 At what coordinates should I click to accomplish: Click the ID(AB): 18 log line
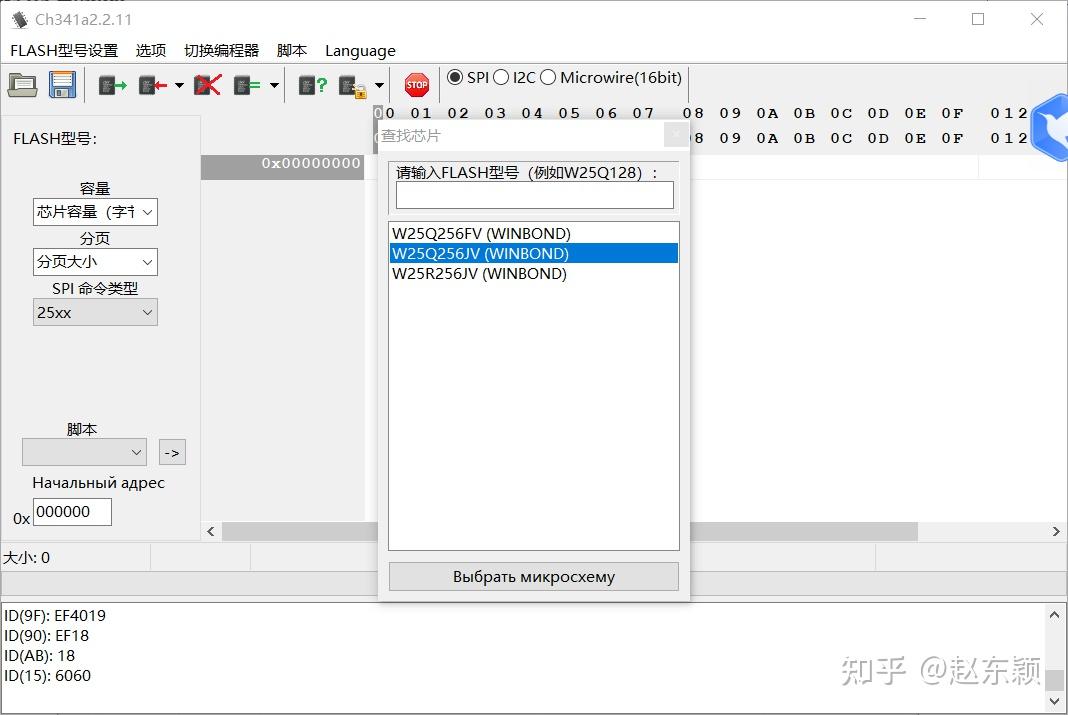(40, 656)
